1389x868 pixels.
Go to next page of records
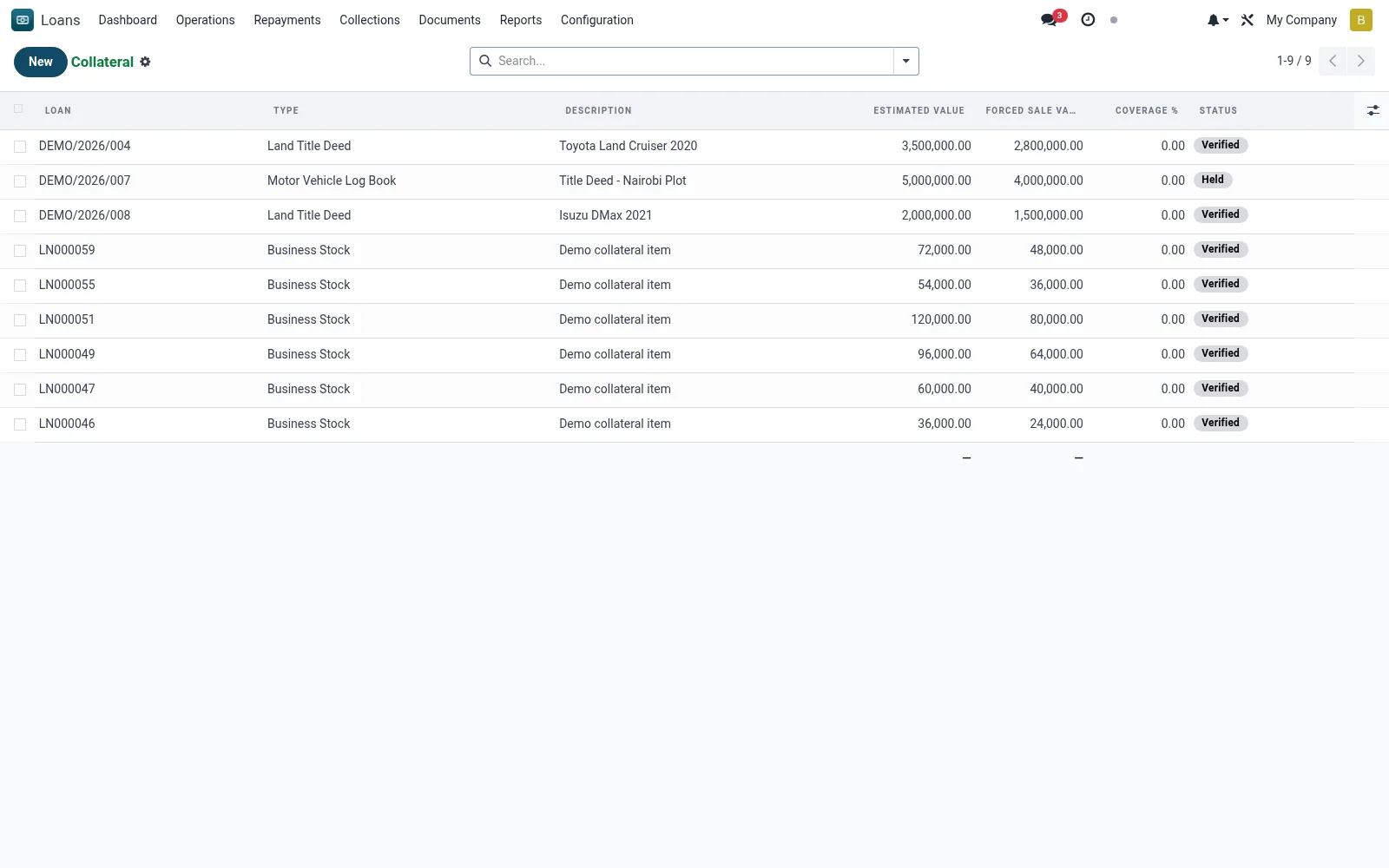coord(1360,61)
